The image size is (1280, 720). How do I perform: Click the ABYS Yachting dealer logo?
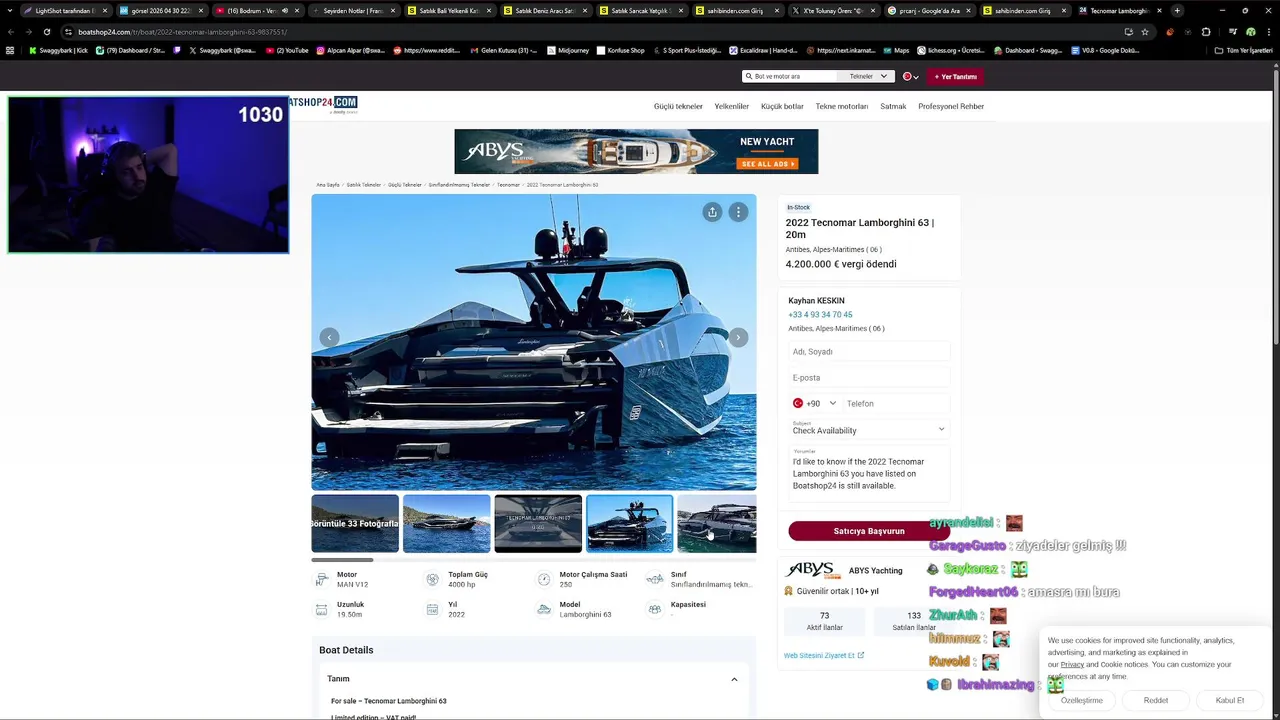(x=812, y=570)
